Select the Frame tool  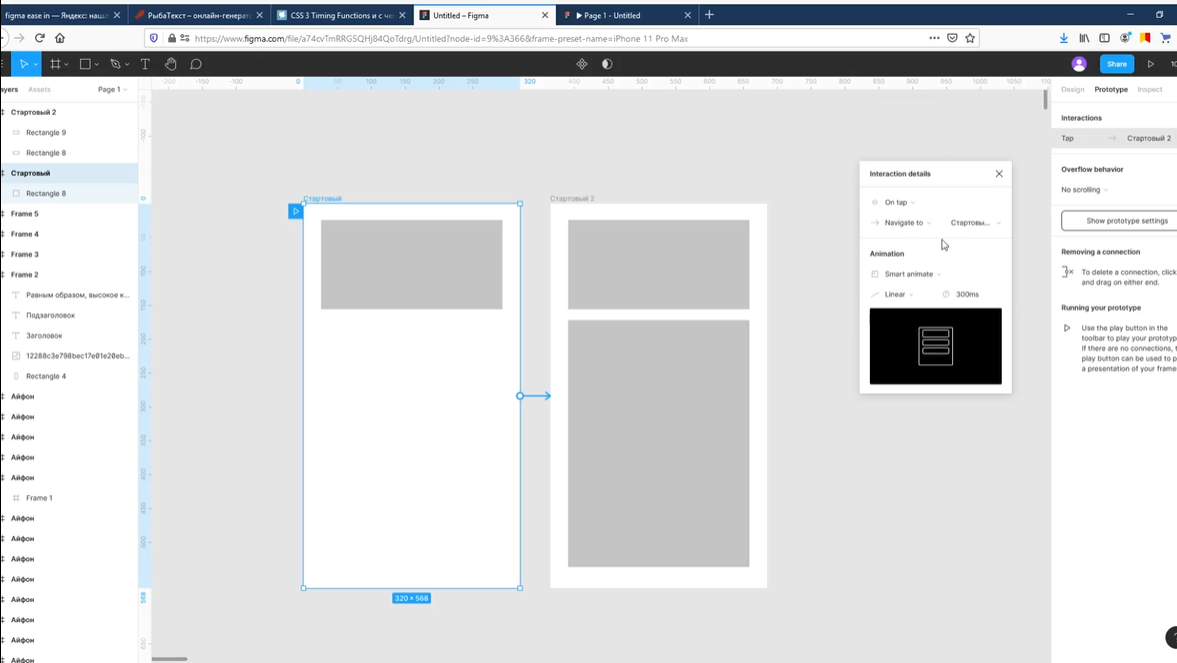pos(55,64)
